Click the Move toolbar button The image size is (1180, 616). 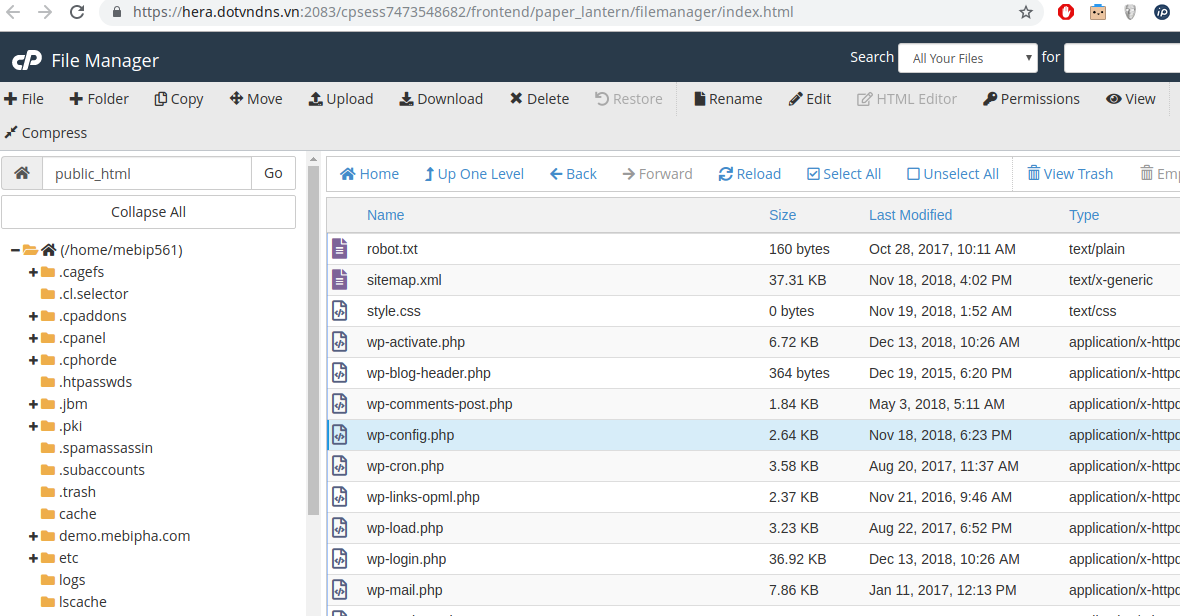[256, 99]
